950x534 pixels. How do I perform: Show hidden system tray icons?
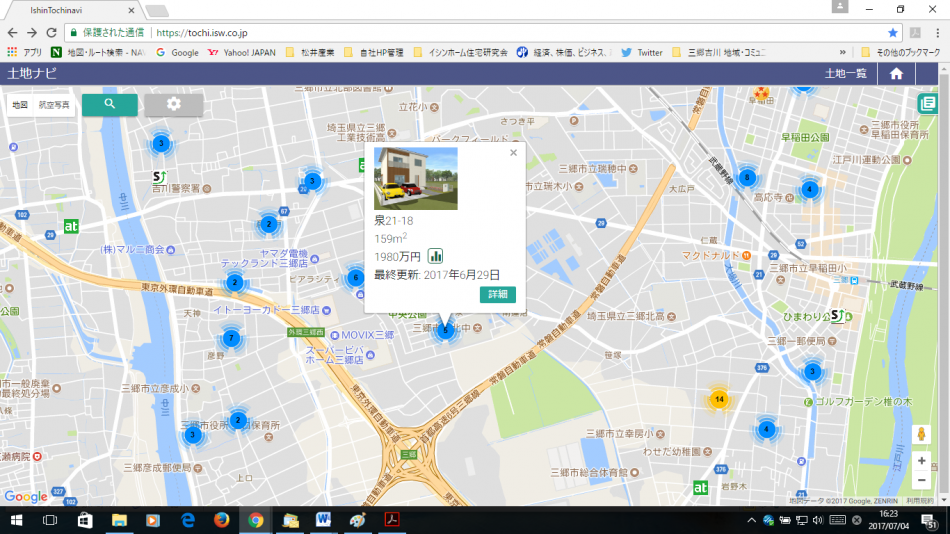pyautogui.click(x=751, y=520)
